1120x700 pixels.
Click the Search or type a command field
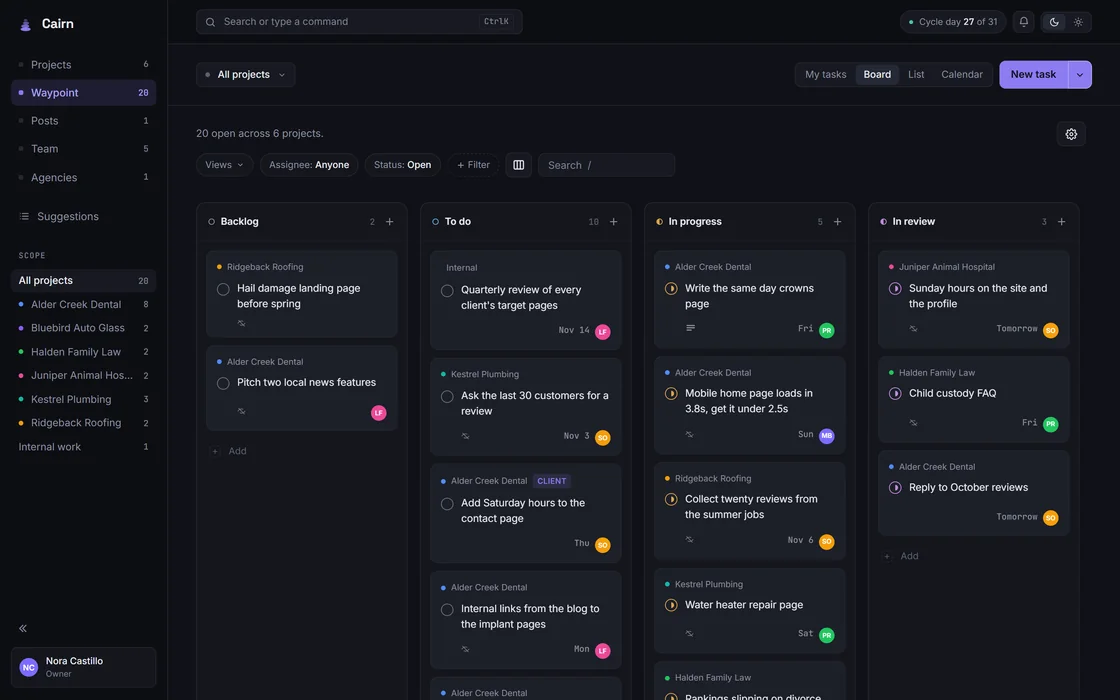(359, 22)
